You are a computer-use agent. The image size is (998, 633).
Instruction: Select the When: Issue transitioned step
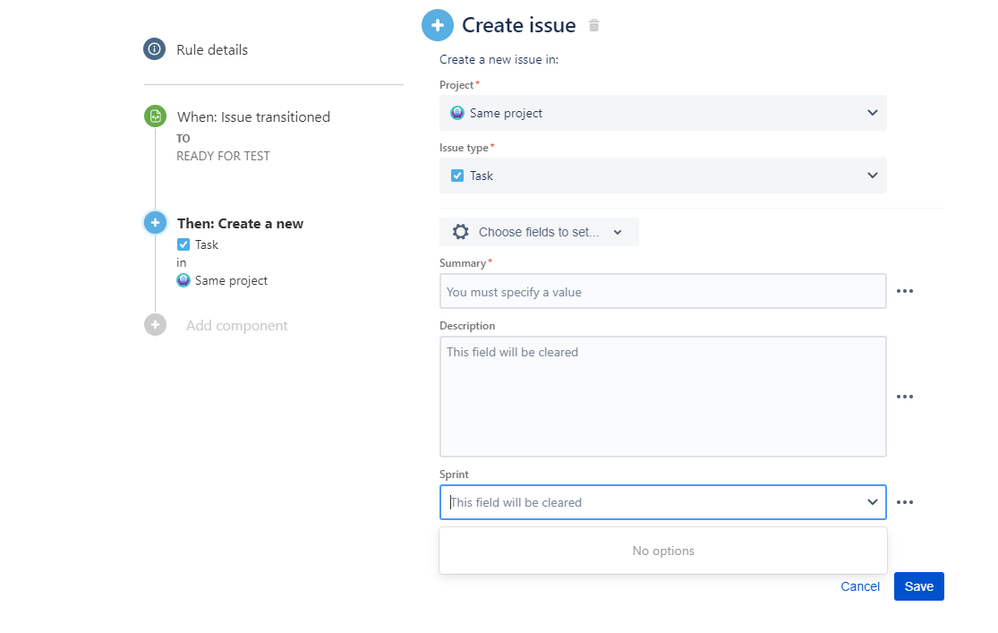pos(253,117)
